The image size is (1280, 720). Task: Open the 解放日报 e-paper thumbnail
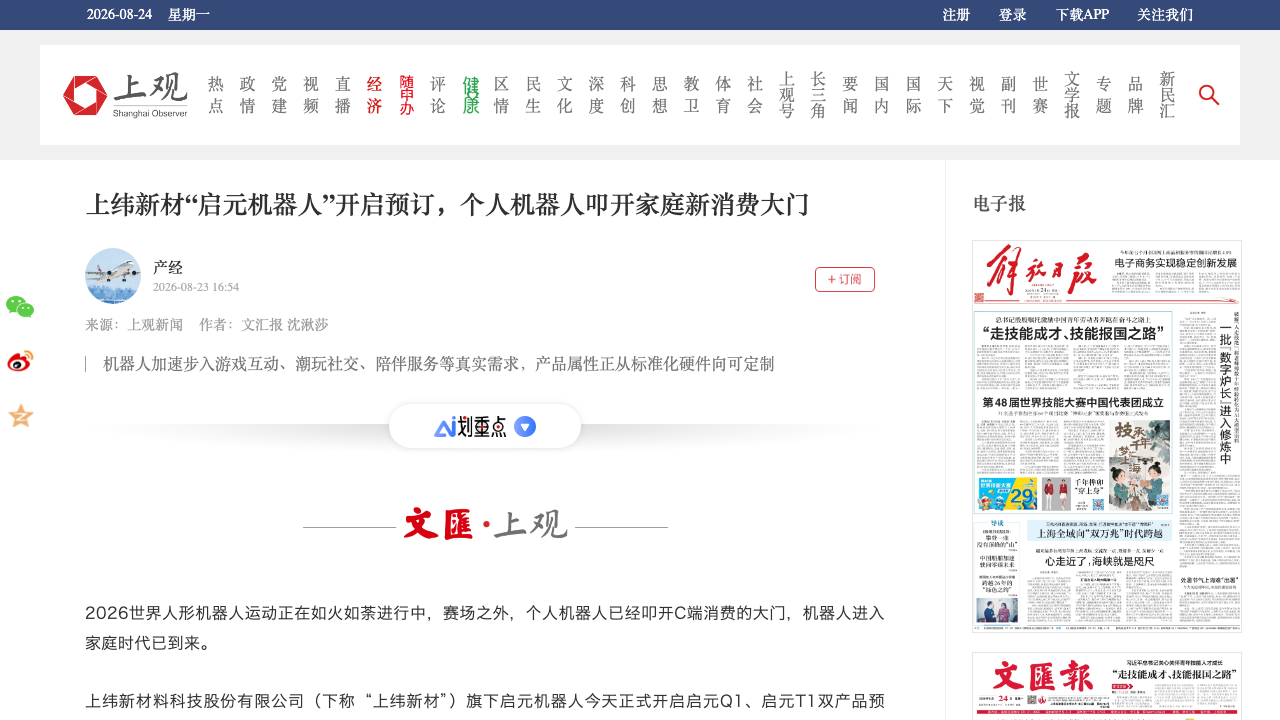(x=1107, y=436)
